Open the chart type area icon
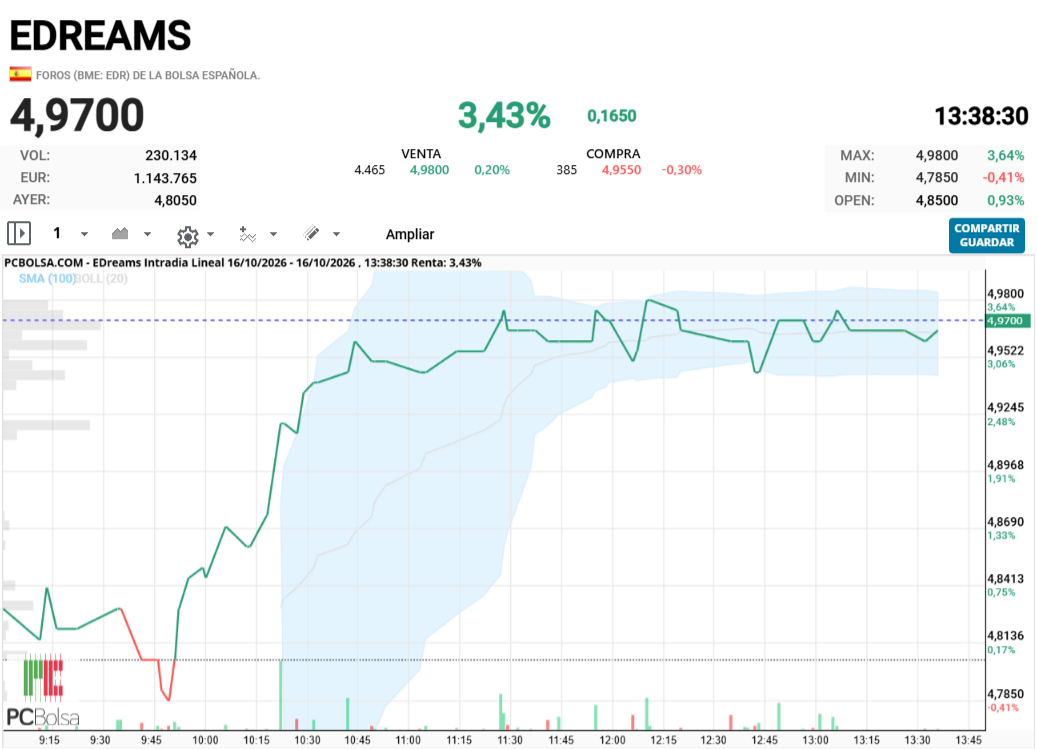 point(120,233)
